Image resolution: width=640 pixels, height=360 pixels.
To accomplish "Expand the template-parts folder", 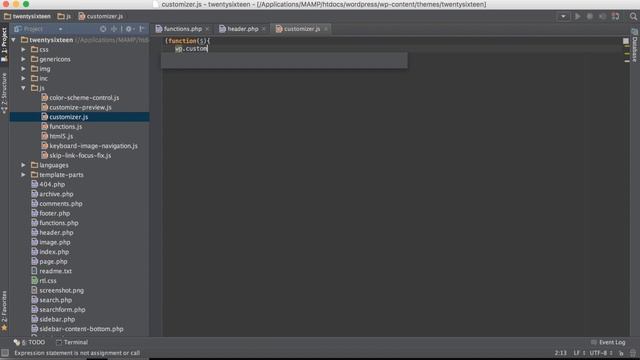I will click(23, 175).
